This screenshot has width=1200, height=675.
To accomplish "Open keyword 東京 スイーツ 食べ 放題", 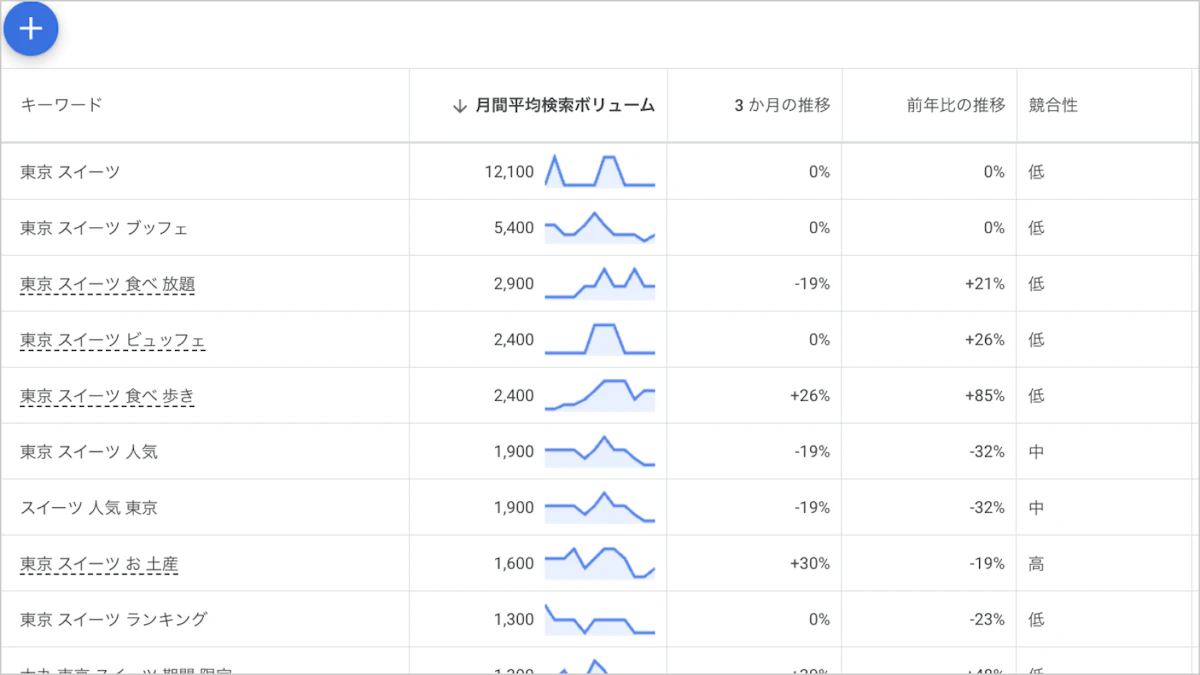I will [x=108, y=284].
